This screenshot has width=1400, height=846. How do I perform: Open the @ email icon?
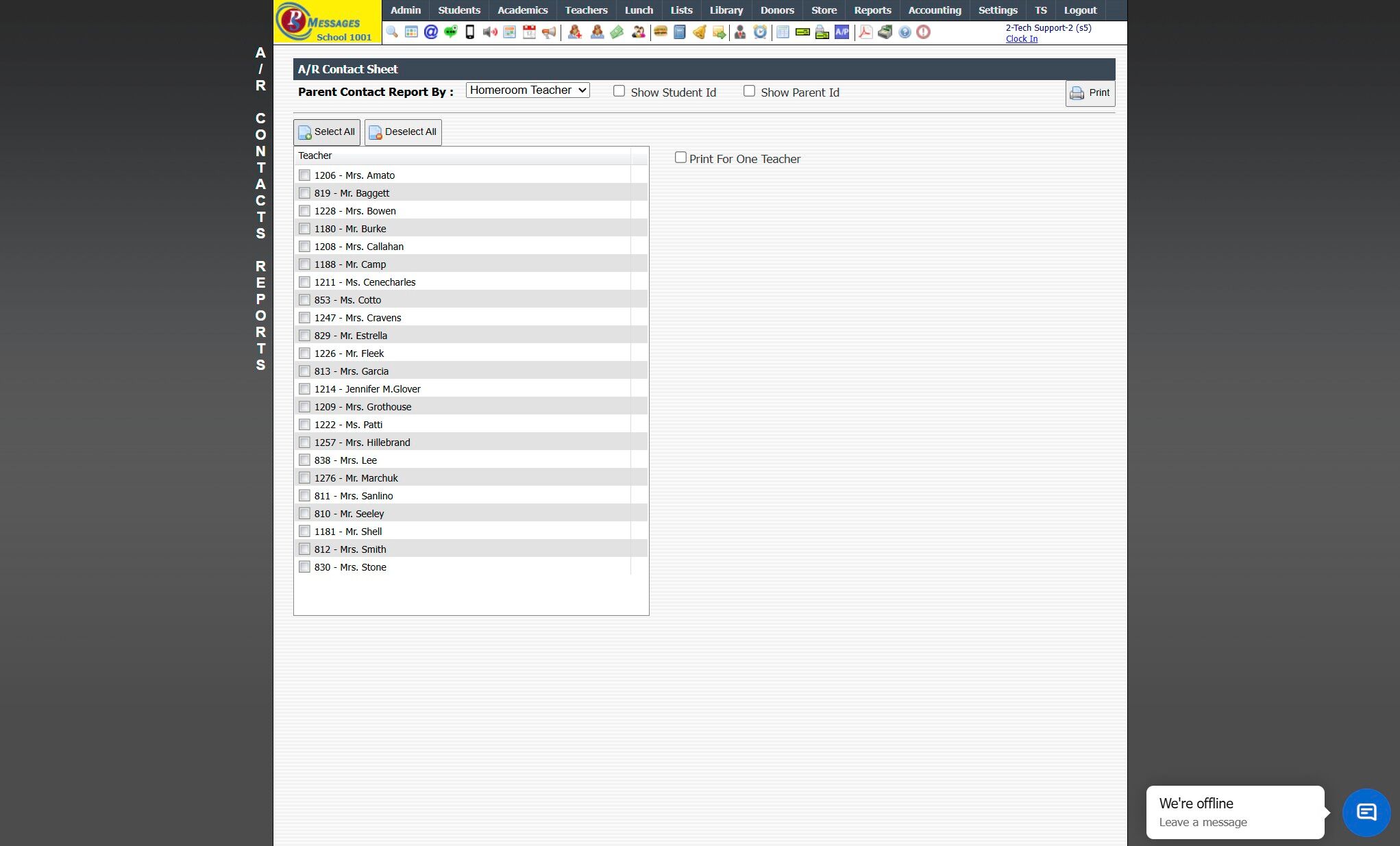pyautogui.click(x=430, y=32)
